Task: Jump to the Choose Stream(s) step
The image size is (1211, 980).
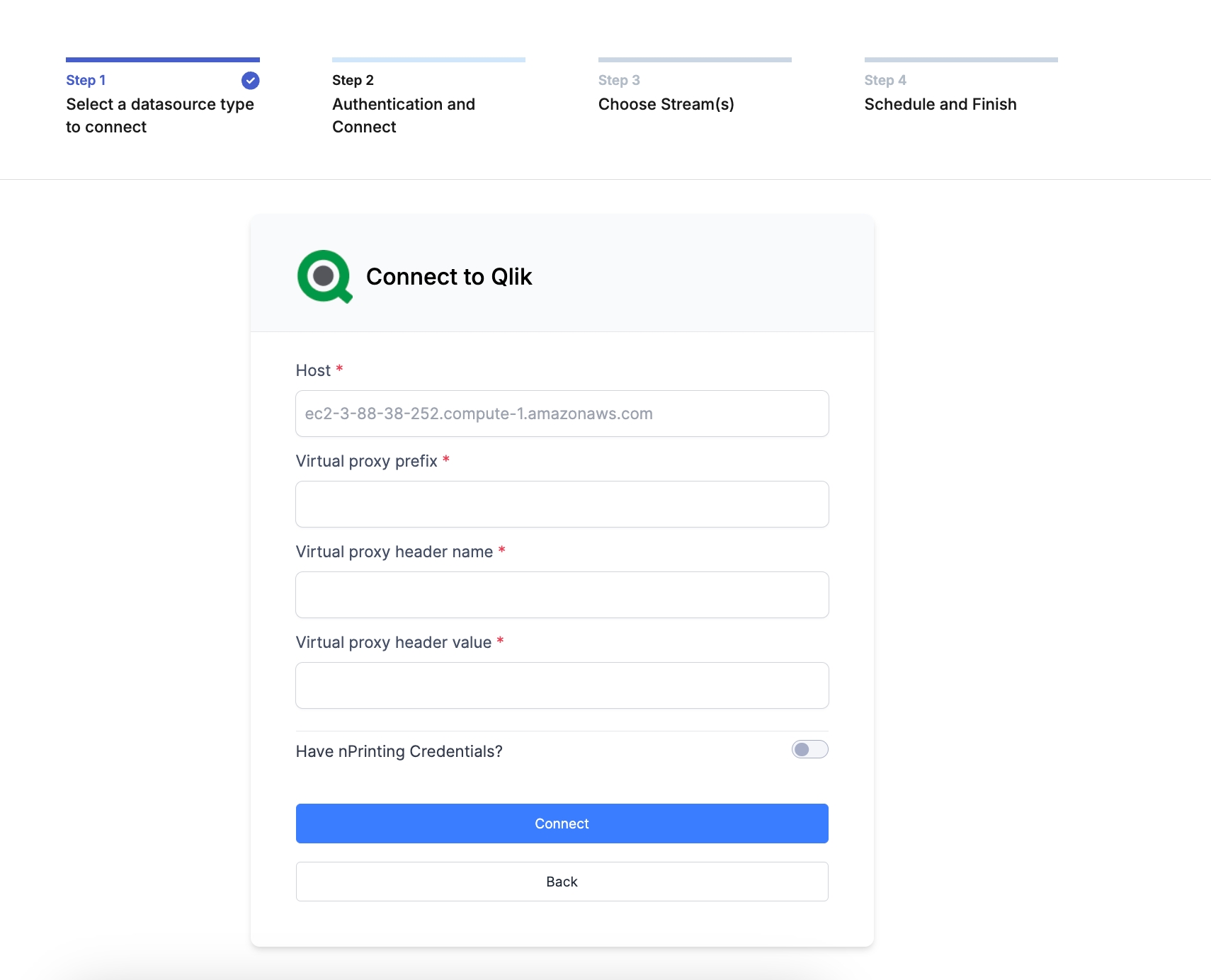Action: [666, 104]
